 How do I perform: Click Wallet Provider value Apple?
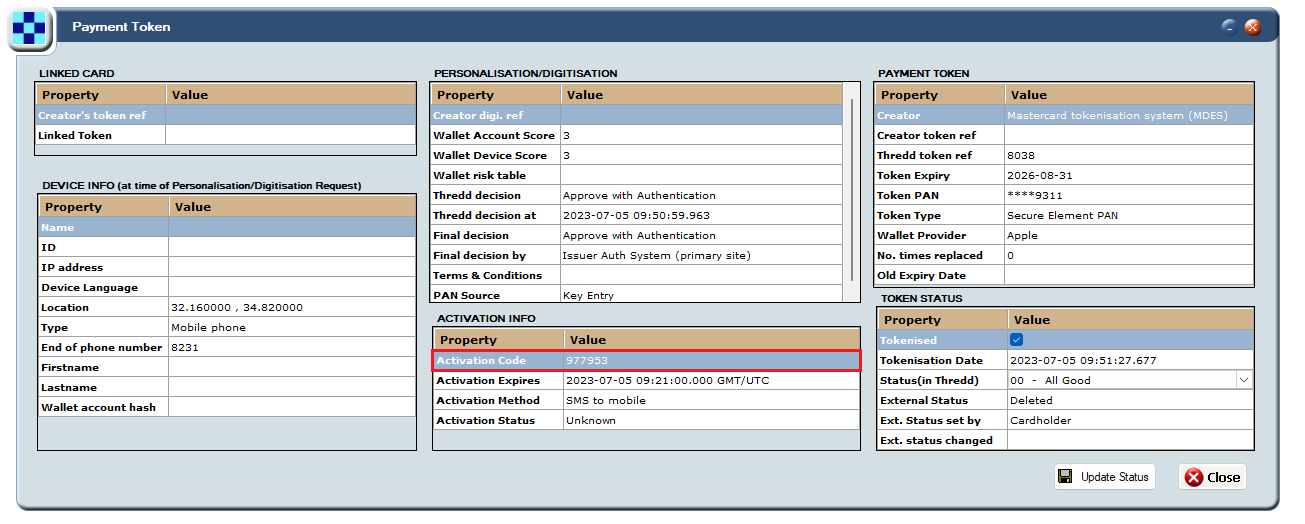tap(1022, 235)
